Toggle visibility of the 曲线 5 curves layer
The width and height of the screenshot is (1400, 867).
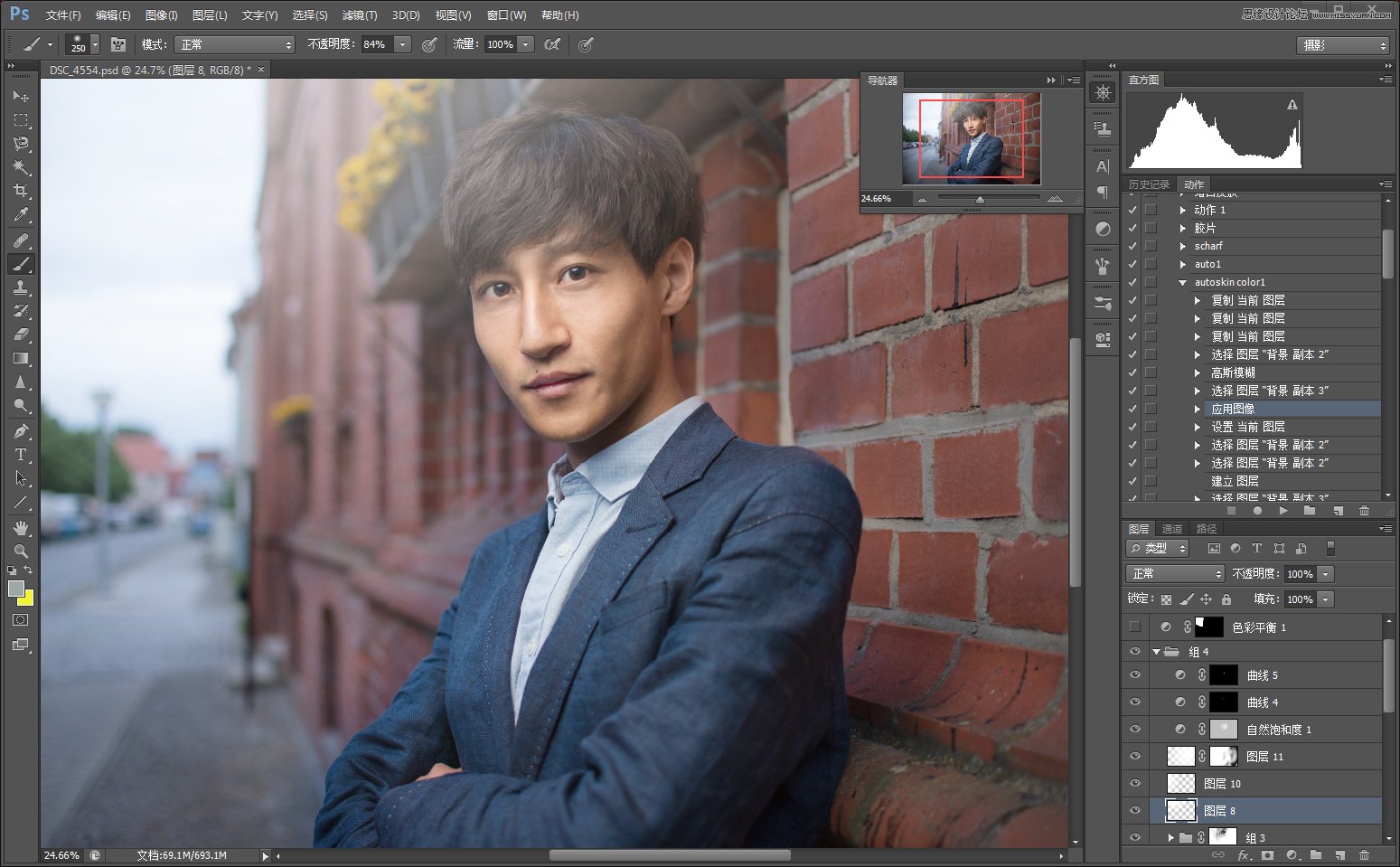click(x=1135, y=674)
